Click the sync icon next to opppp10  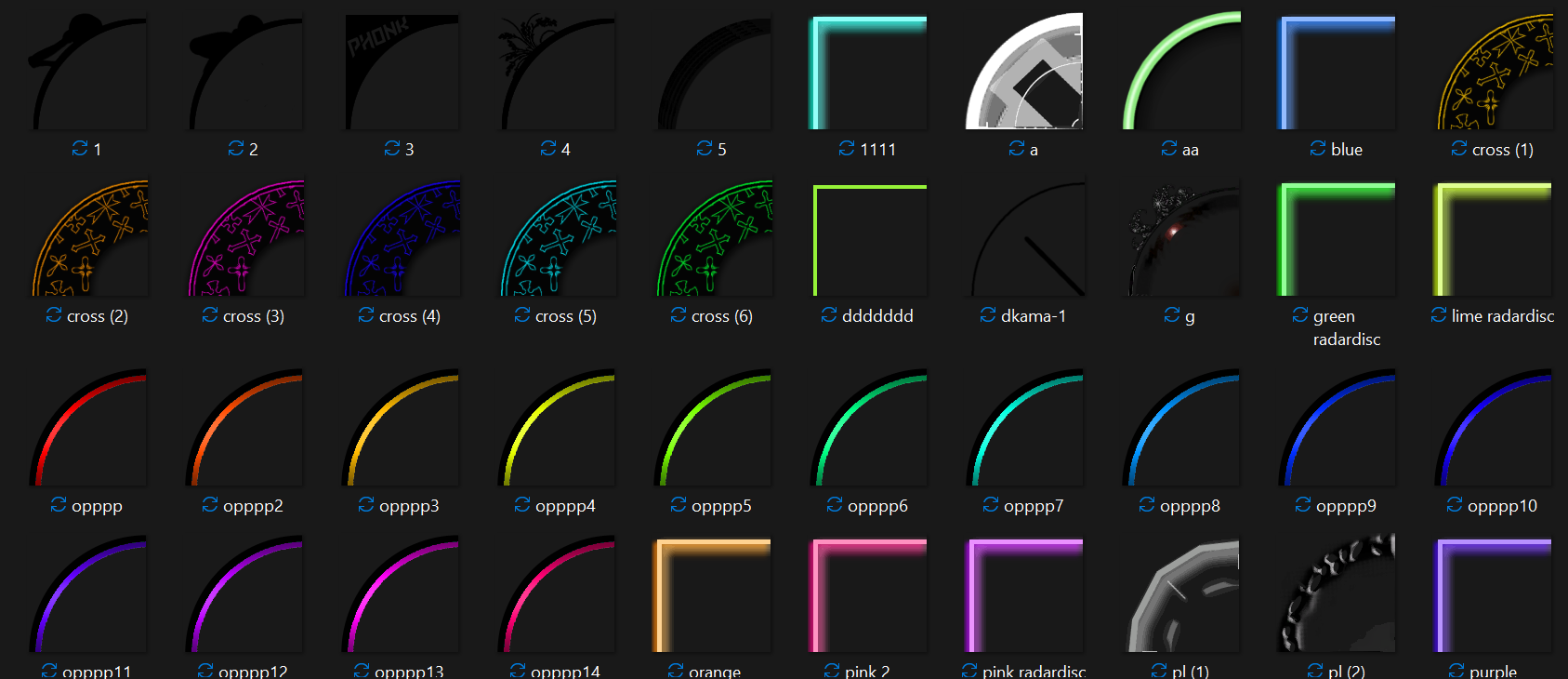tap(1455, 505)
